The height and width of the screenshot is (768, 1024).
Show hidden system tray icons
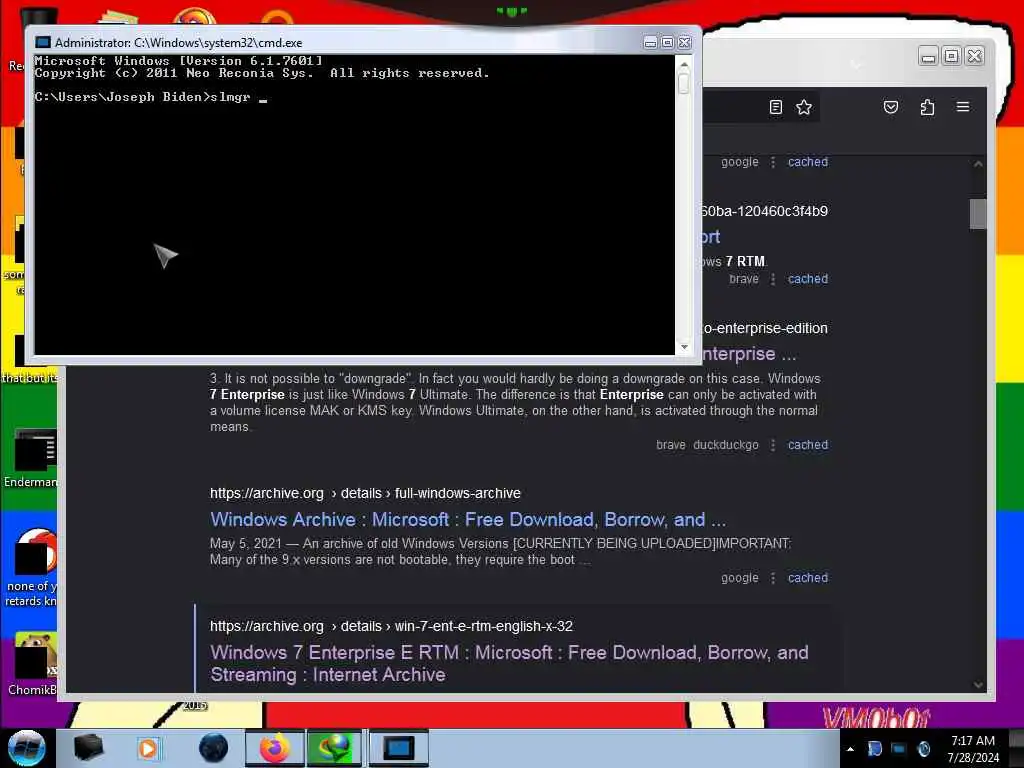coord(850,749)
